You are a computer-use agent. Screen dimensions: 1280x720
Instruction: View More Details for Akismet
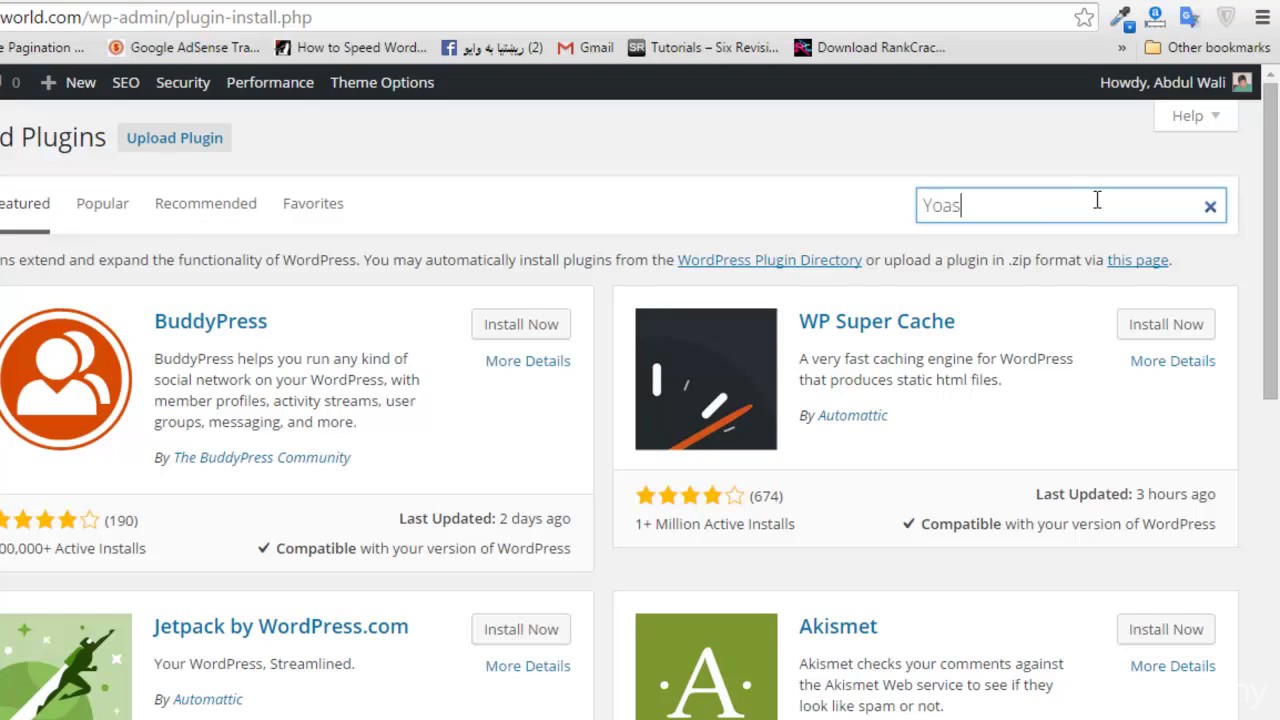click(x=1173, y=666)
